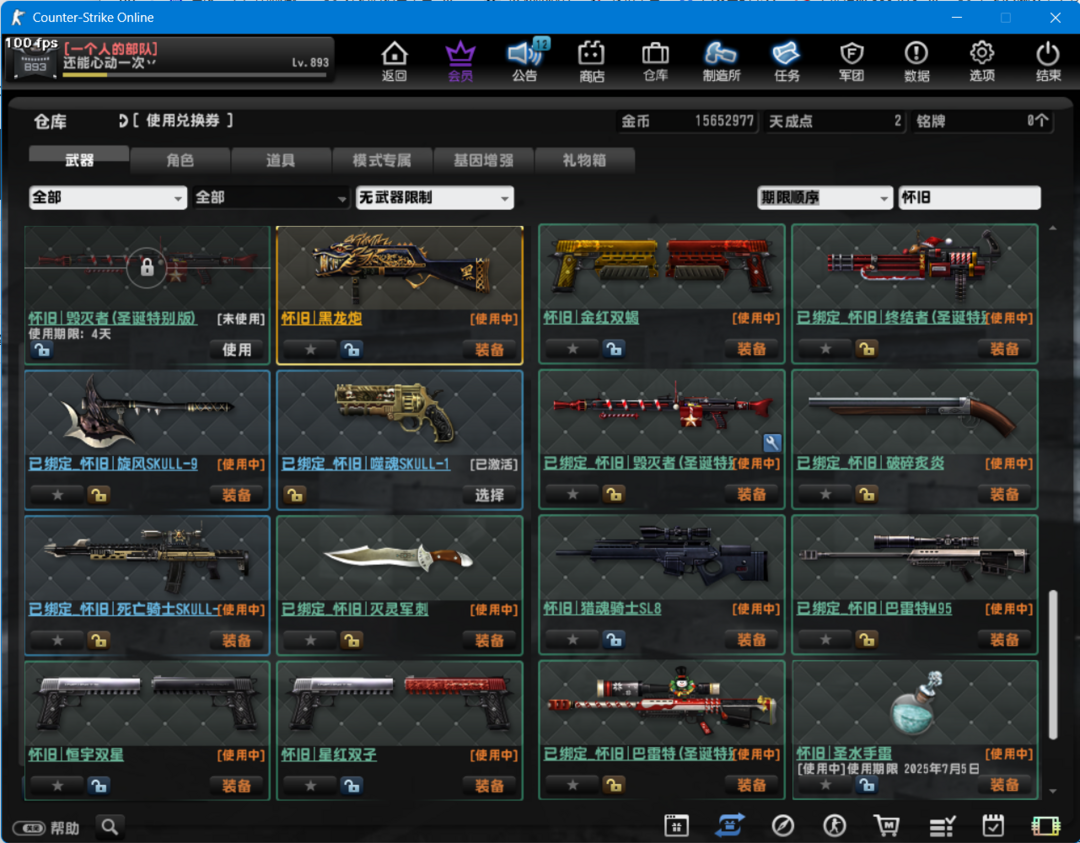Toggle favorite star for 怀旧|猎魂骑士SL8
This screenshot has width=1080, height=843.
tap(572, 640)
